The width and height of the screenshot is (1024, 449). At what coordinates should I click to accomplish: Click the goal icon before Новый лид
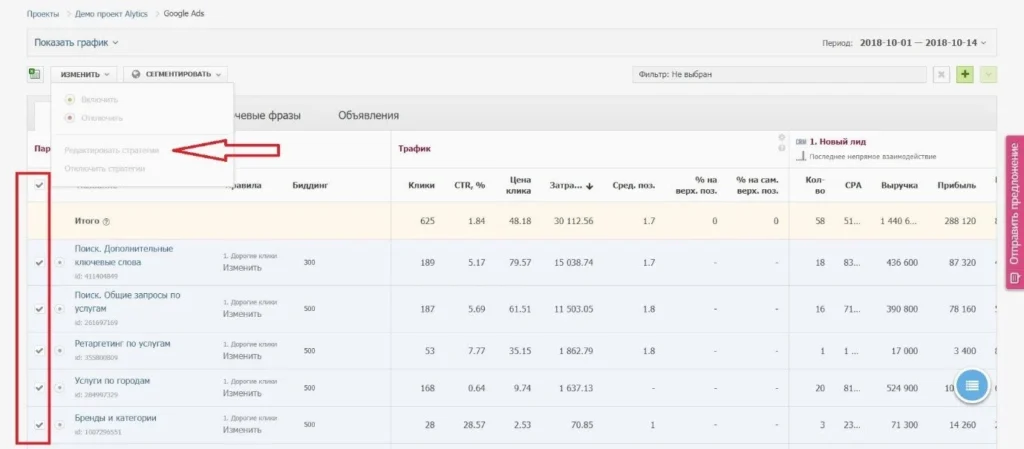801,141
